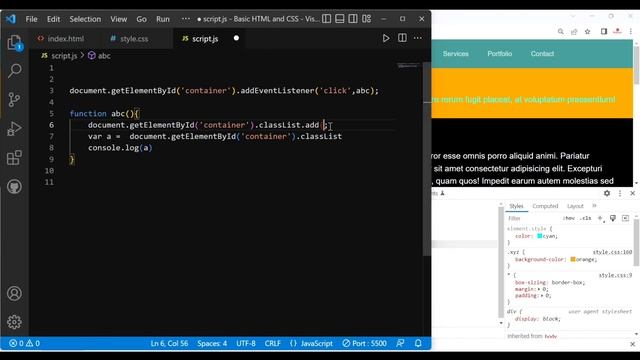Toggle the .cls element classes pane
The image size is (640, 360).
click(x=586, y=218)
